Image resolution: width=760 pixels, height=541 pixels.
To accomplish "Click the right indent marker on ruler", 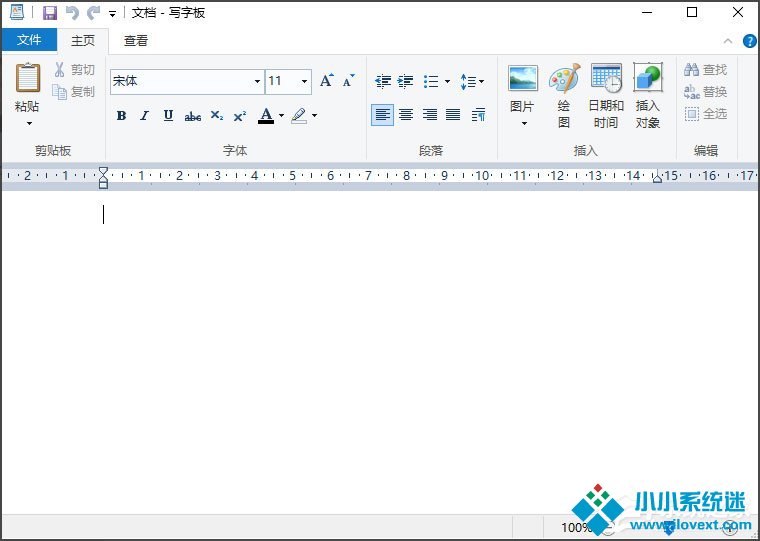I will pos(657,177).
